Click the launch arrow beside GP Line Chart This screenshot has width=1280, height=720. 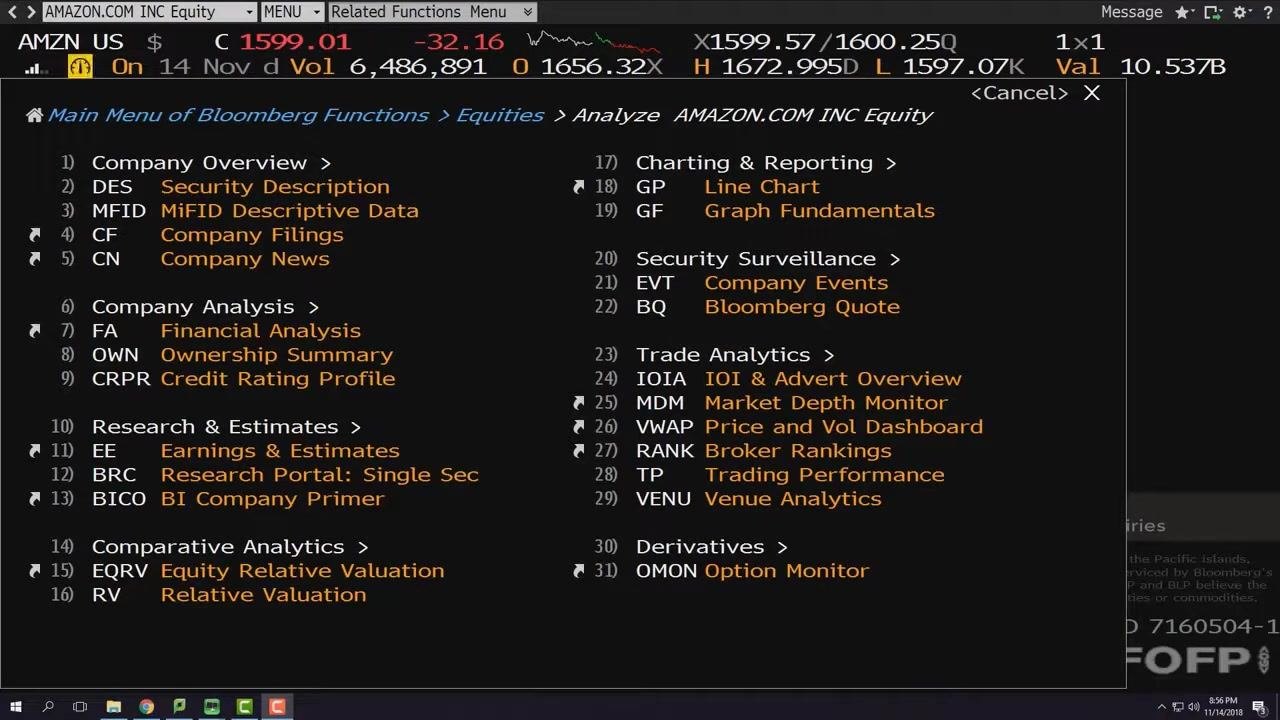(579, 187)
